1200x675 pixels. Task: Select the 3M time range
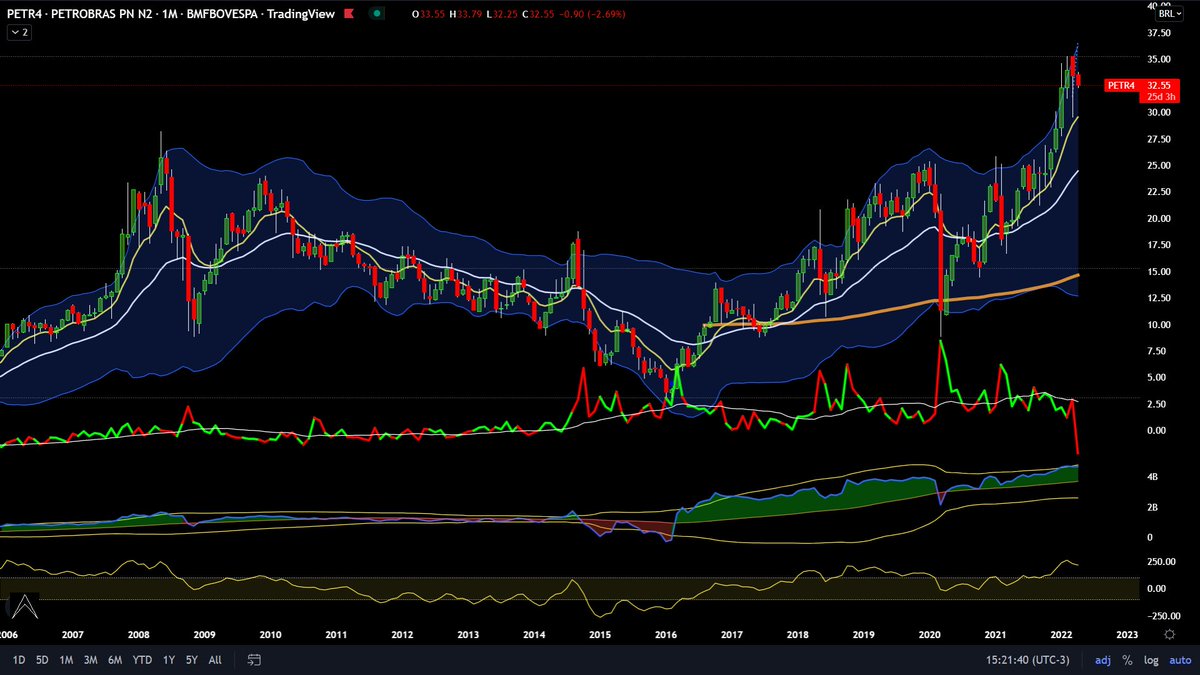point(90,660)
